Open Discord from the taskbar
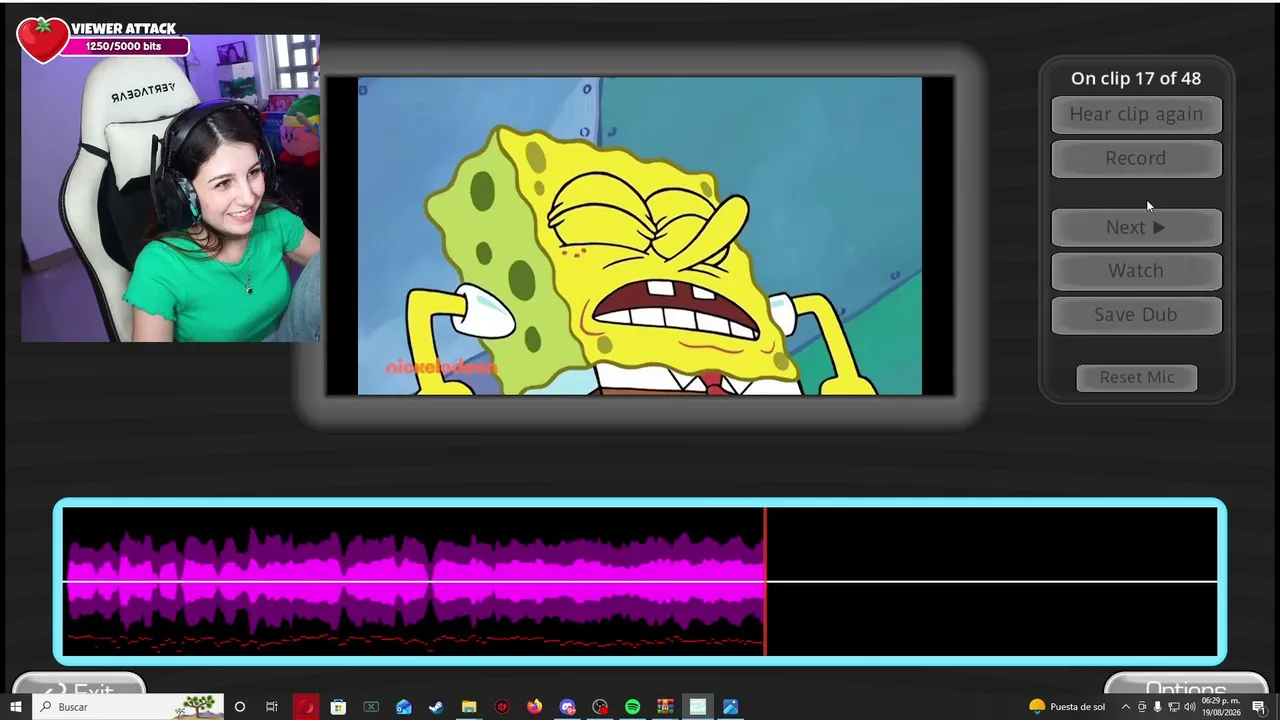 [x=567, y=707]
